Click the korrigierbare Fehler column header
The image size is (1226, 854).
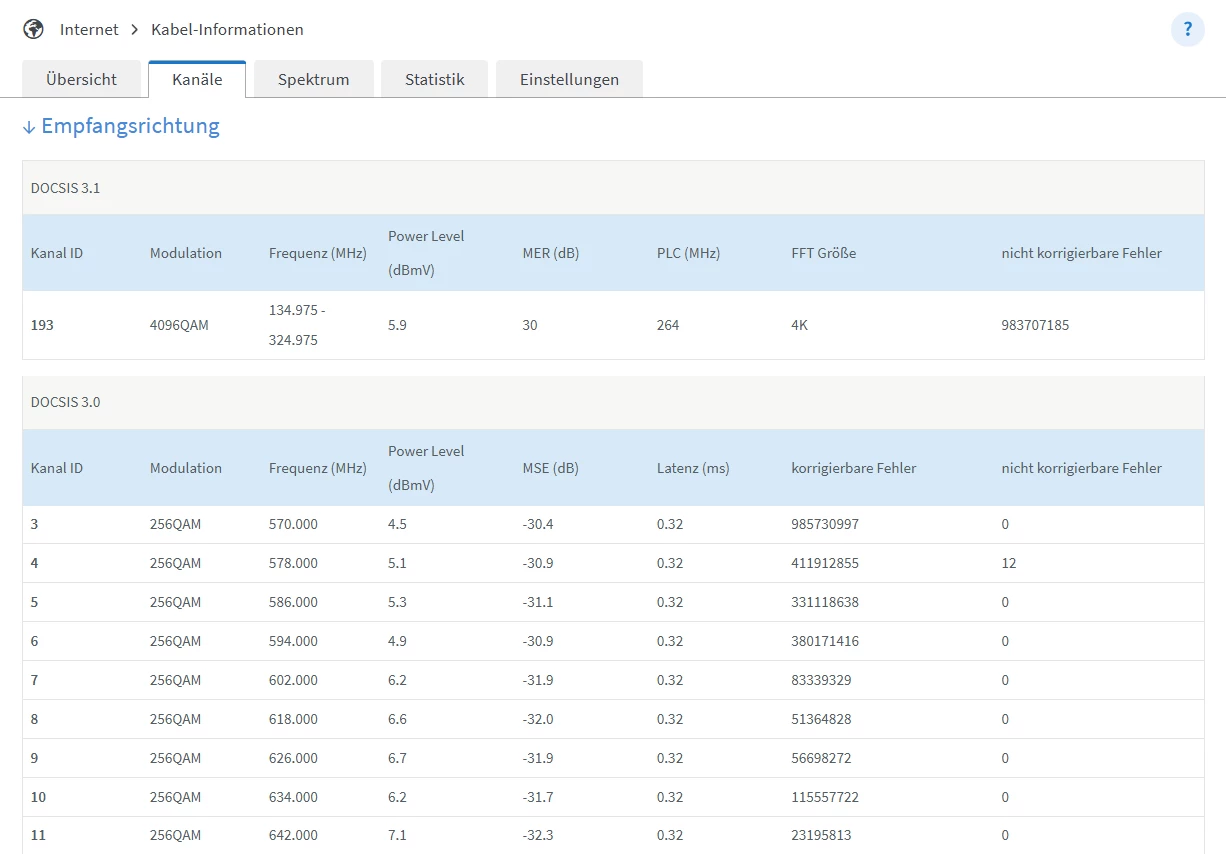pyautogui.click(x=853, y=468)
